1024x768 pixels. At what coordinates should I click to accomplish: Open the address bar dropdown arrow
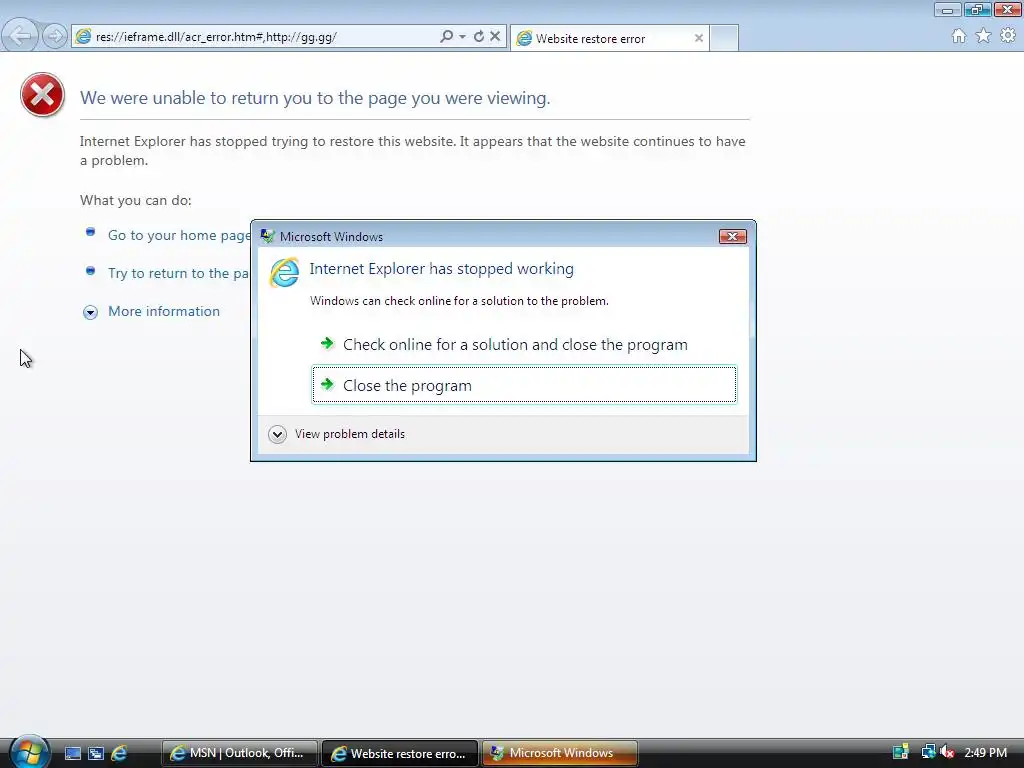coord(462,37)
